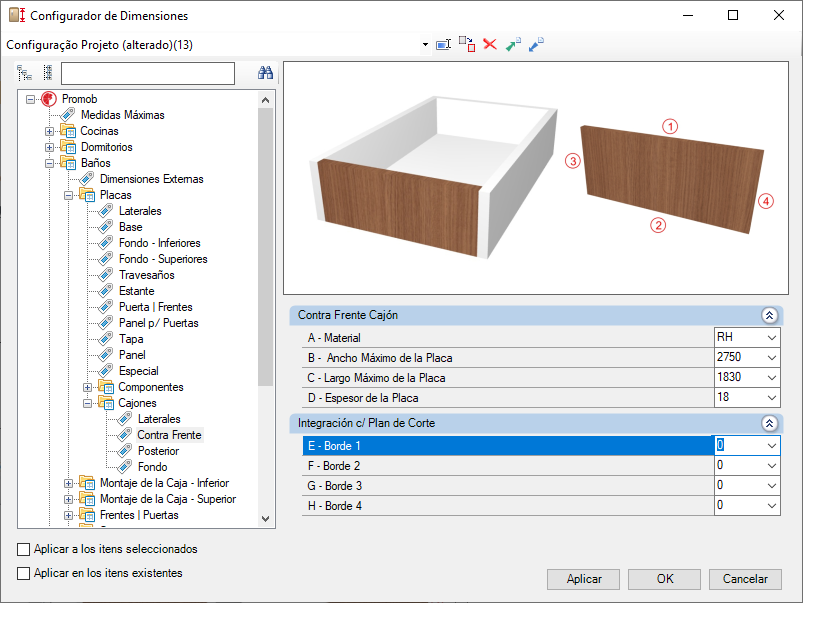Collapse the Promob root node

pyautogui.click(x=30, y=99)
